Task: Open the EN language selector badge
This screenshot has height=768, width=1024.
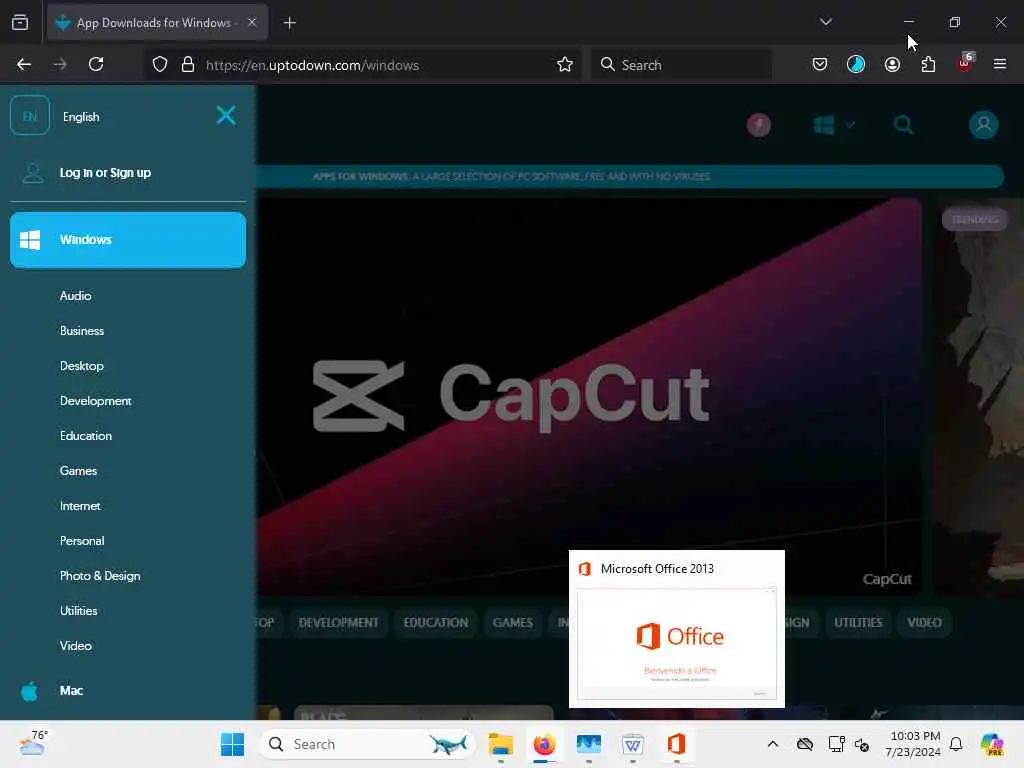Action: coord(30,116)
